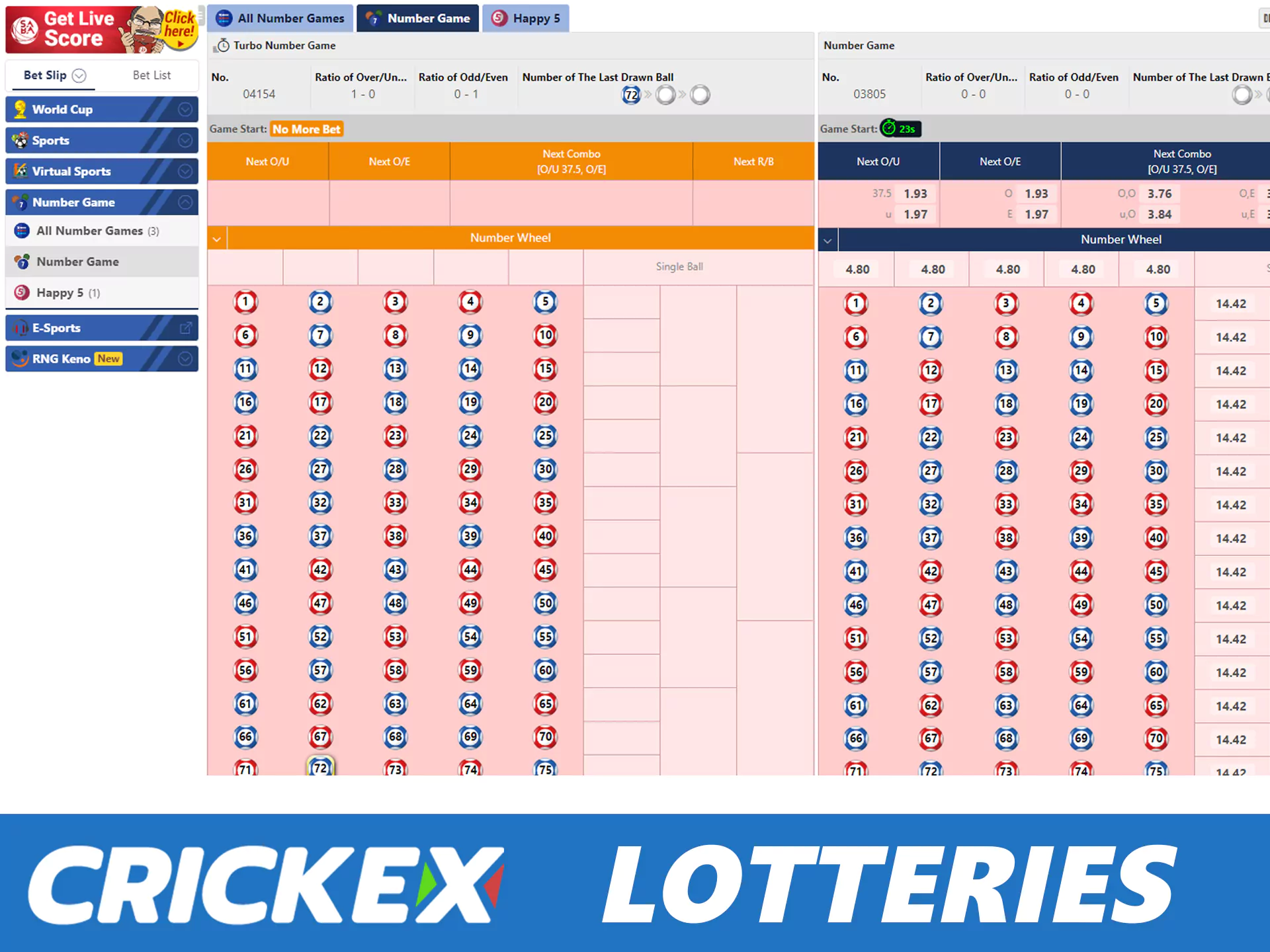This screenshot has width=1270, height=952.
Task: Switch to the Number Game tab
Action: (x=418, y=19)
